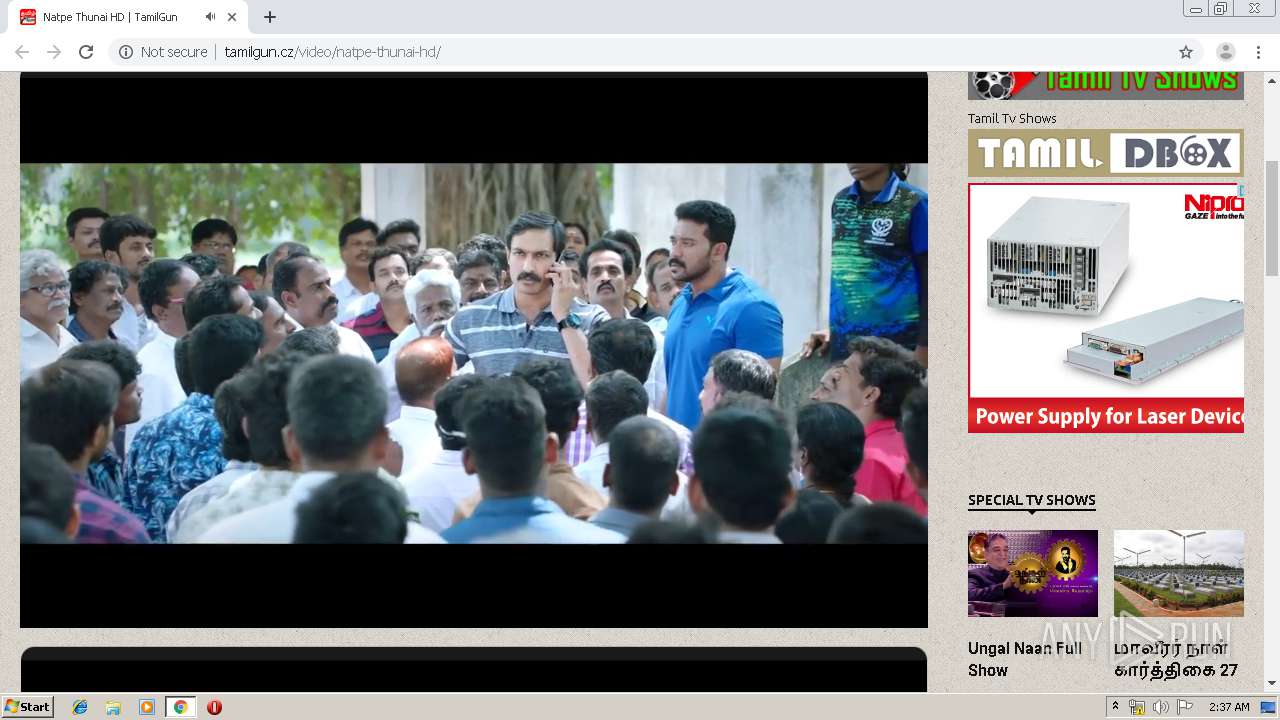Open the Tamil DBOX banner
This screenshot has height=720, width=1280.
click(1106, 153)
